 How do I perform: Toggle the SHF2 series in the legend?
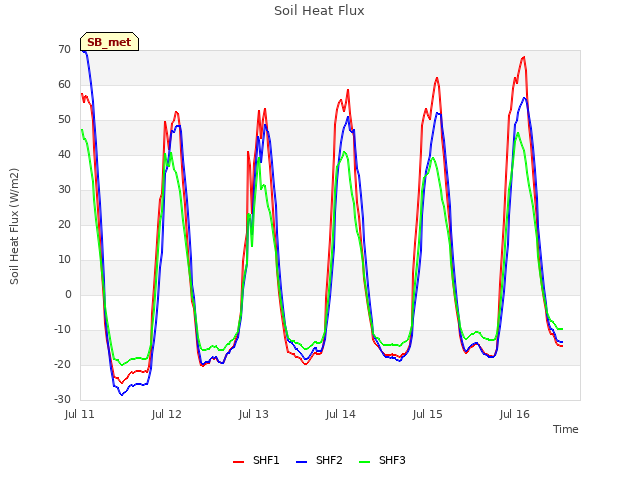coord(319,460)
